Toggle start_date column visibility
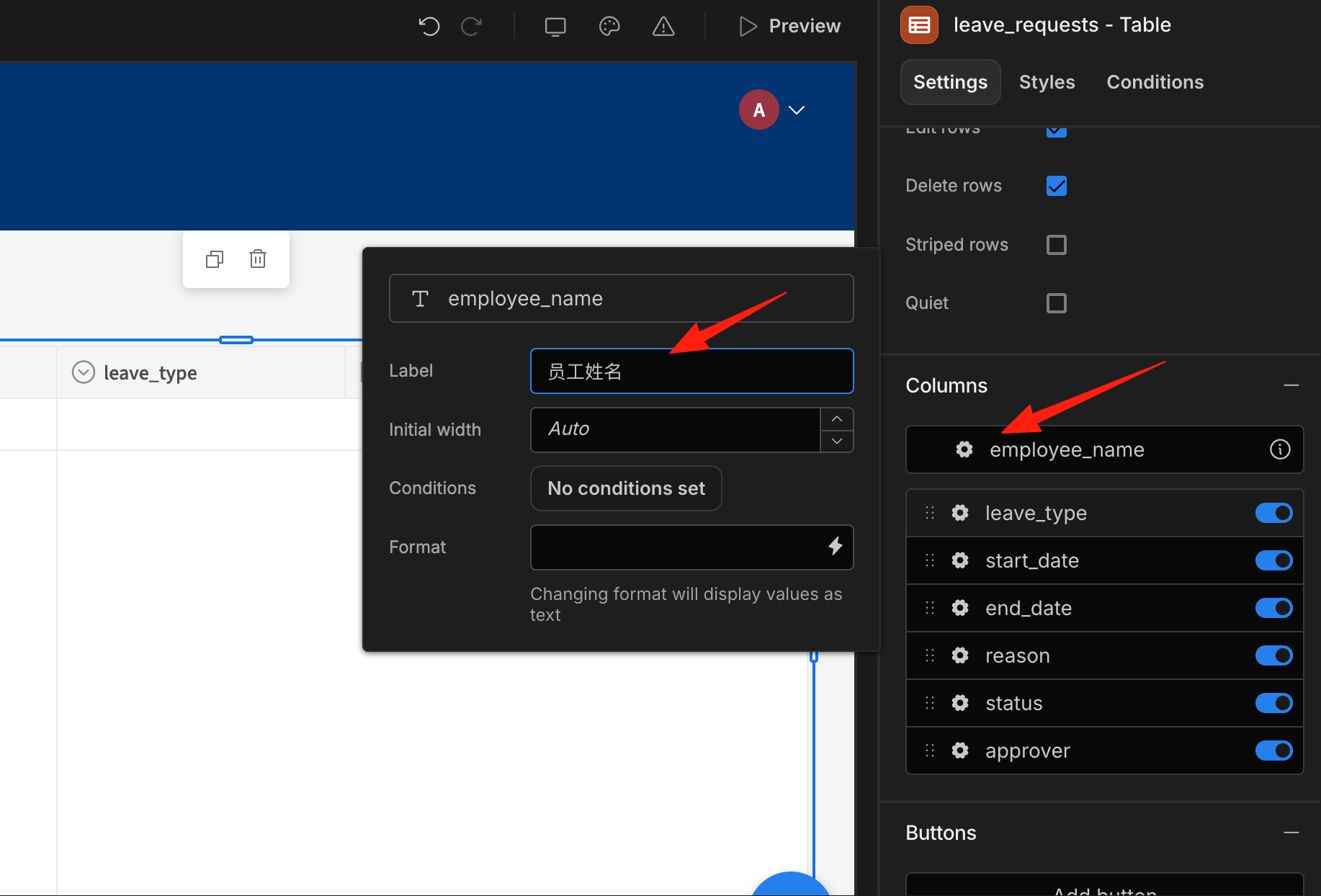 (1274, 560)
